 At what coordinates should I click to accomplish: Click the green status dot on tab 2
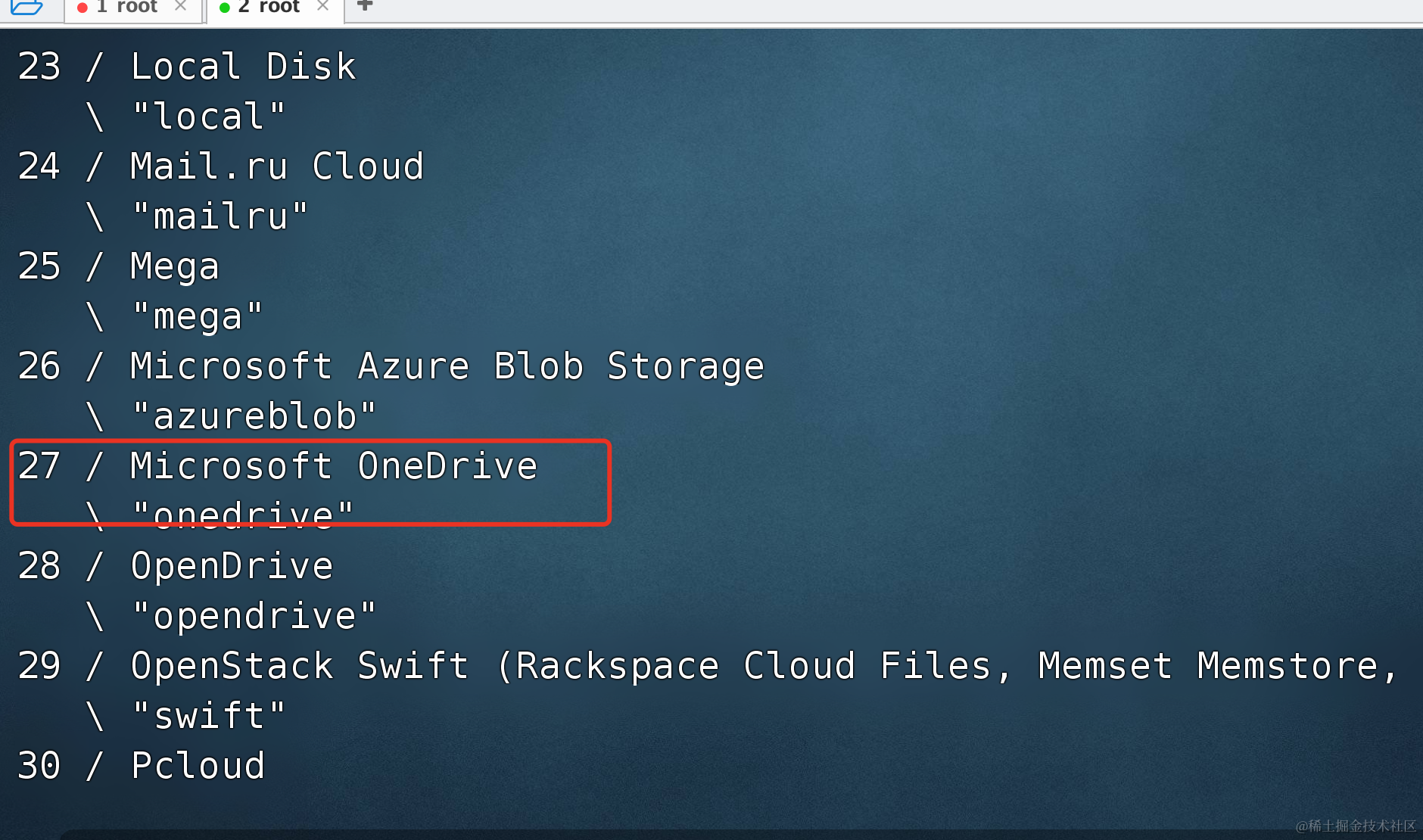point(224,8)
